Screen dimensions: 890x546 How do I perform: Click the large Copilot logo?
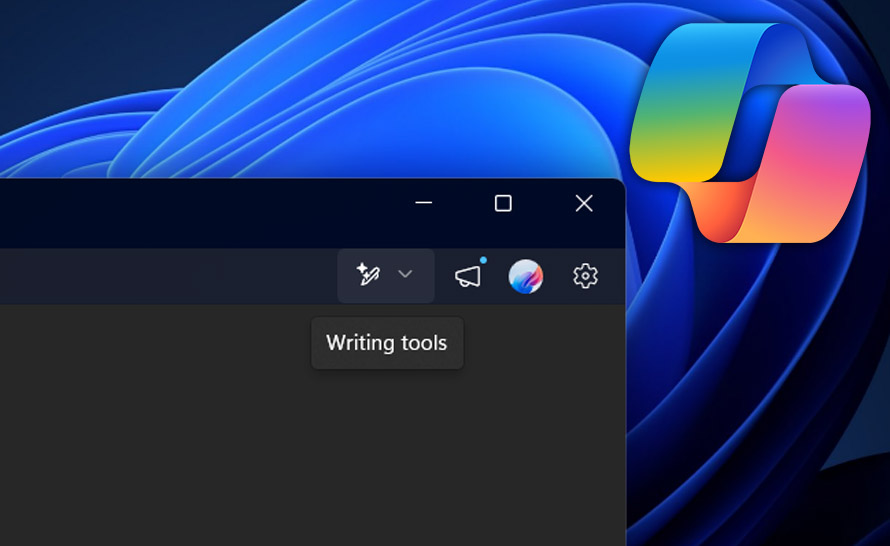click(750, 135)
